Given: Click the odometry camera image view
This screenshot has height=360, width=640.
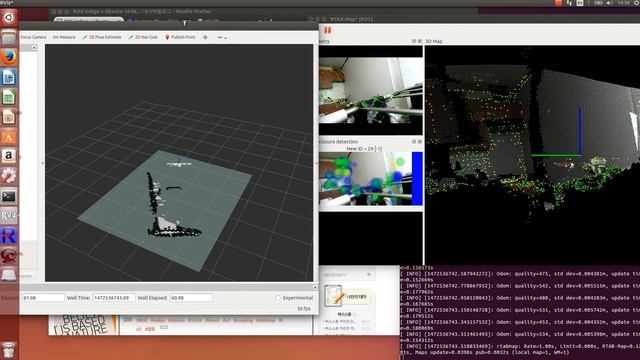Looking at the screenshot, I should (371, 90).
